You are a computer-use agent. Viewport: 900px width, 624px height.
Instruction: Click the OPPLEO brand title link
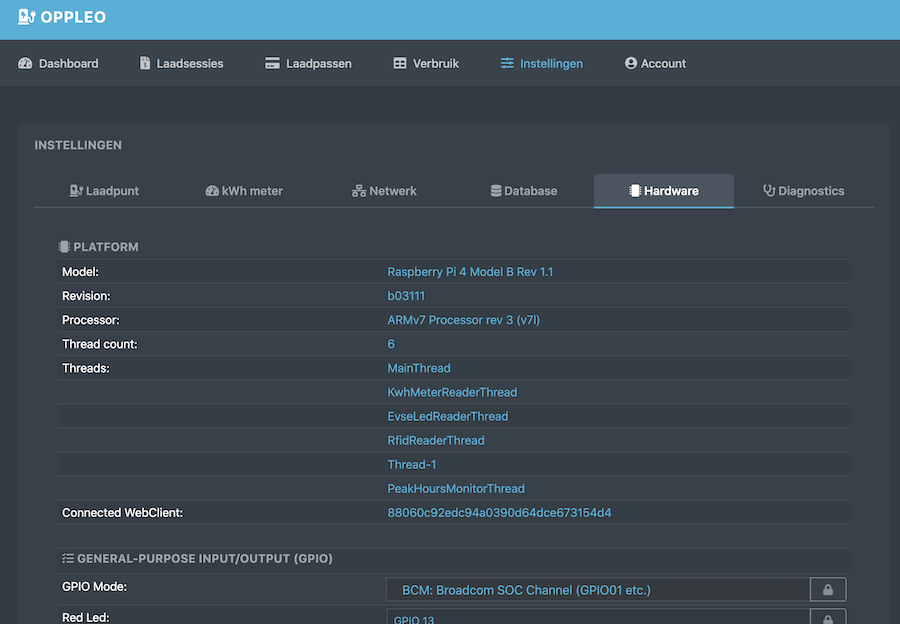tap(73, 17)
